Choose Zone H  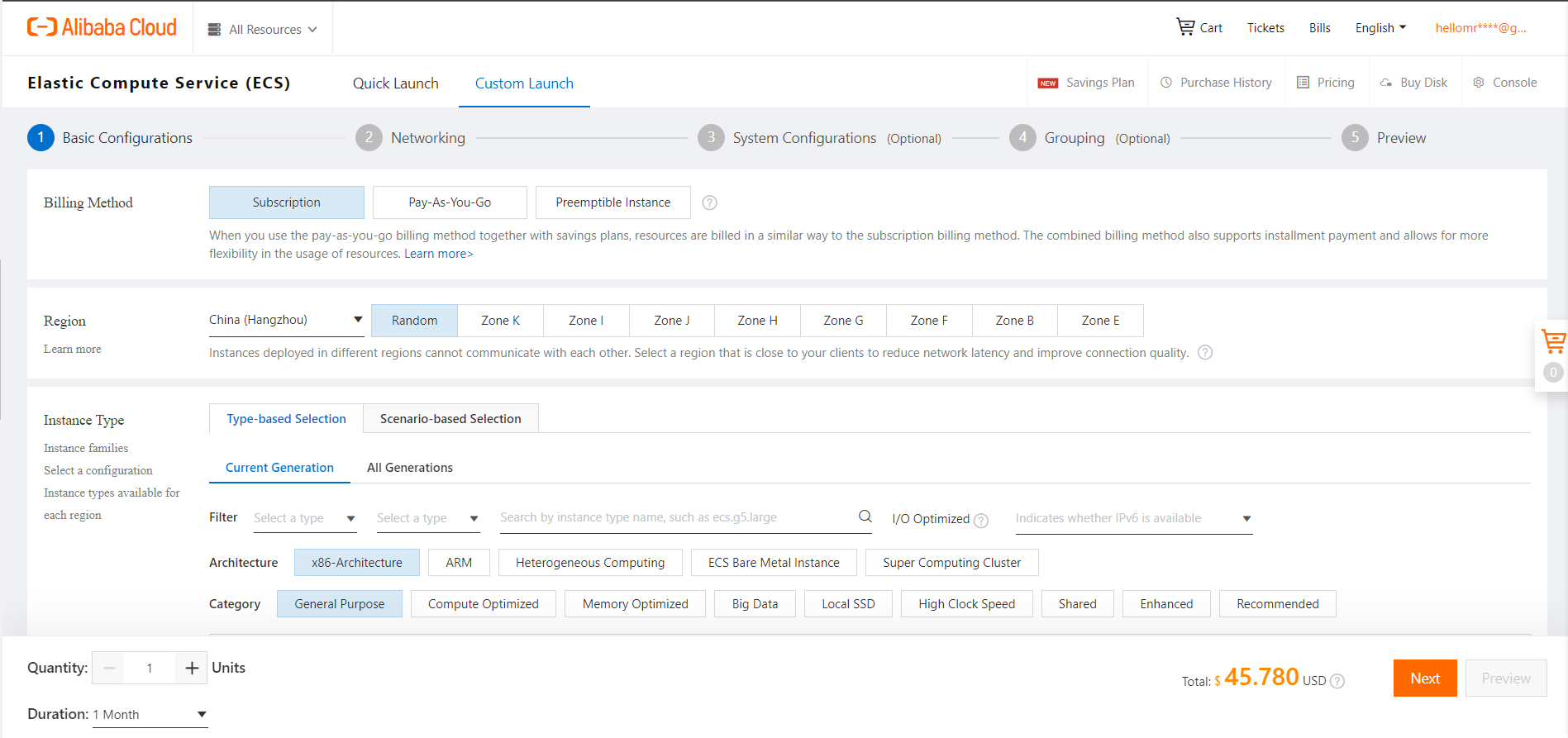click(x=757, y=321)
